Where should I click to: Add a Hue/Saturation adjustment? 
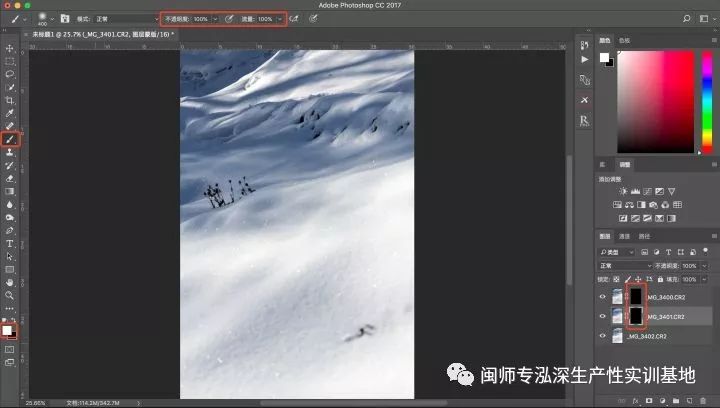click(x=617, y=205)
